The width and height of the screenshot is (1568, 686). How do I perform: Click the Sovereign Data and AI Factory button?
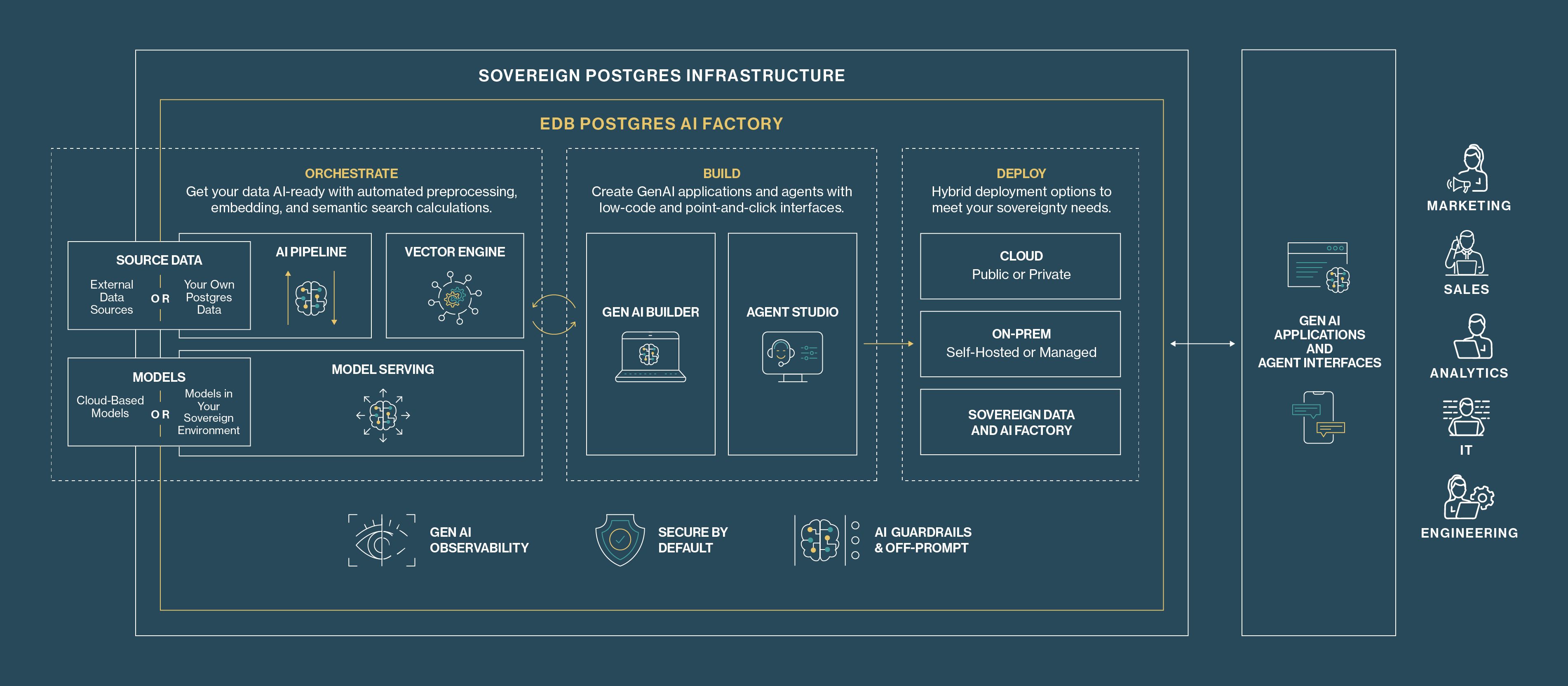click(x=1020, y=422)
